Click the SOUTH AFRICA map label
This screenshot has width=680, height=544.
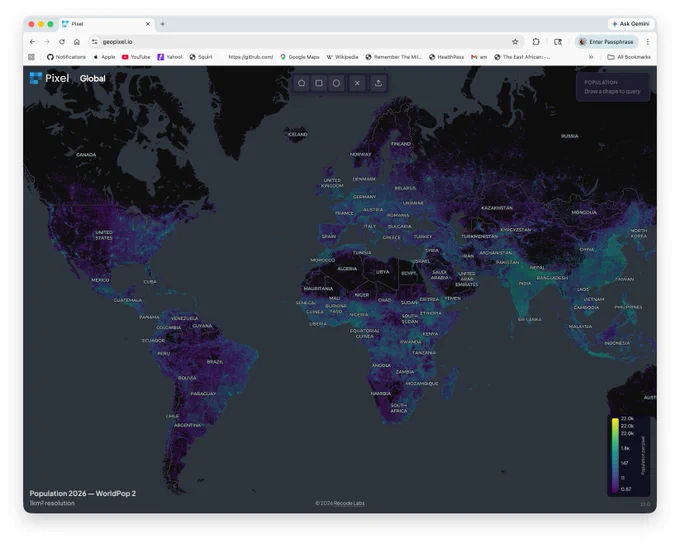pos(399,408)
